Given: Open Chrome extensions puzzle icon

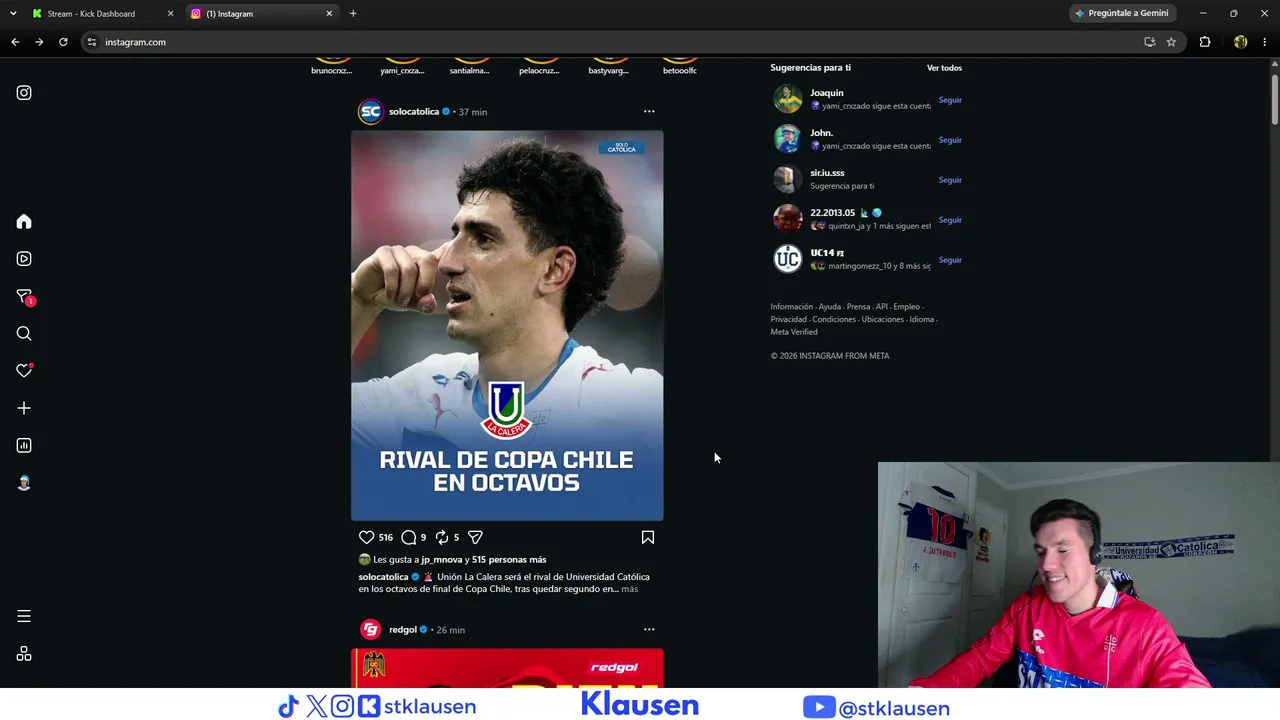Looking at the screenshot, I should point(1205,42).
